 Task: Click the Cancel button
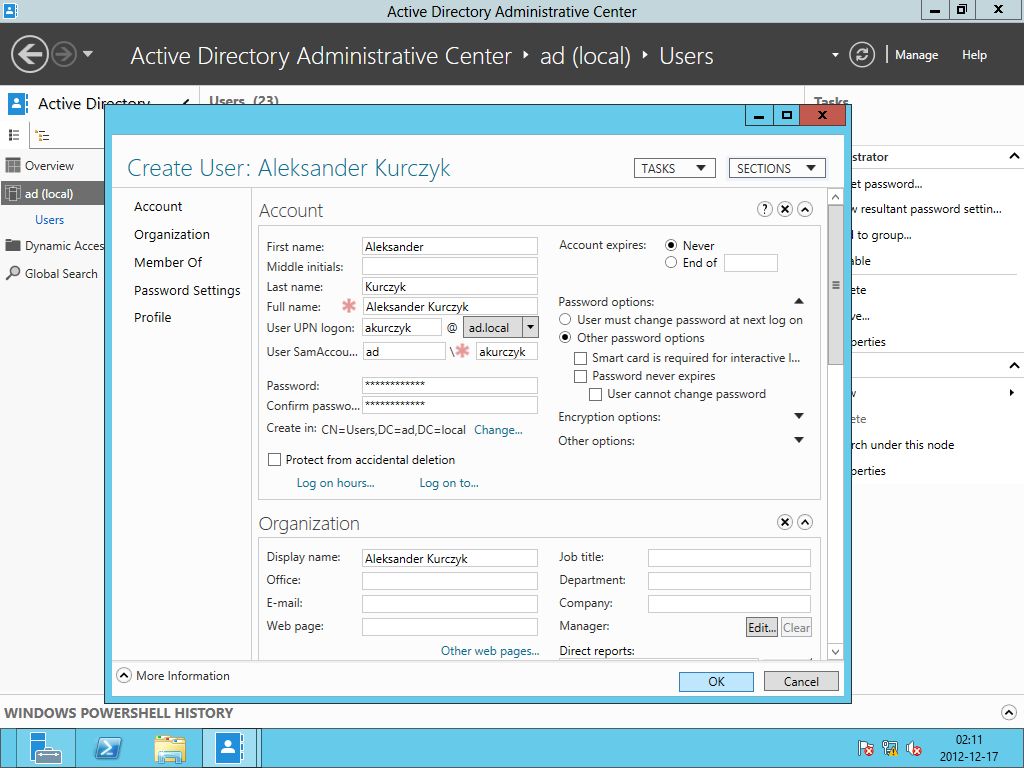pos(801,681)
